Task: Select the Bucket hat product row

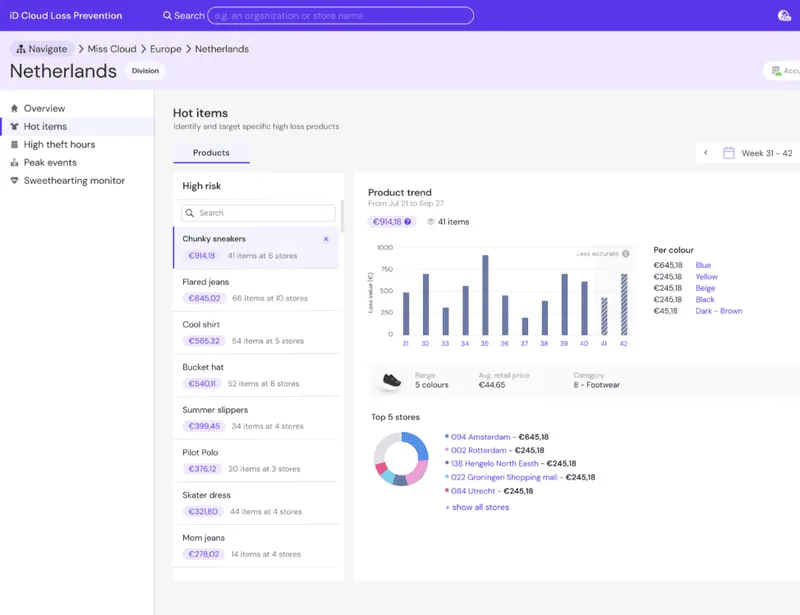Action: click(x=256, y=375)
